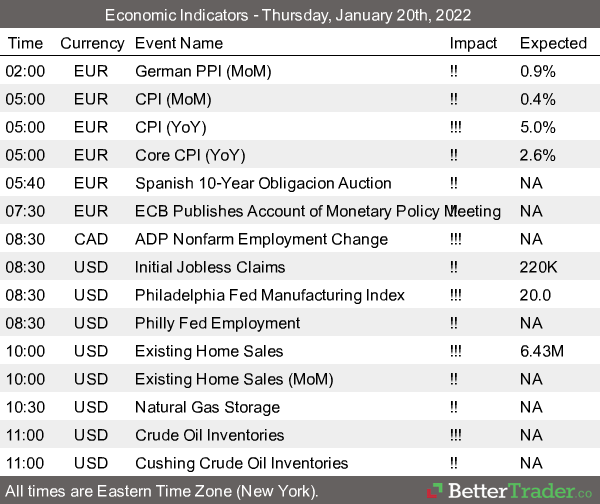Click the Currency column header
The image size is (600, 504).
click(92, 43)
